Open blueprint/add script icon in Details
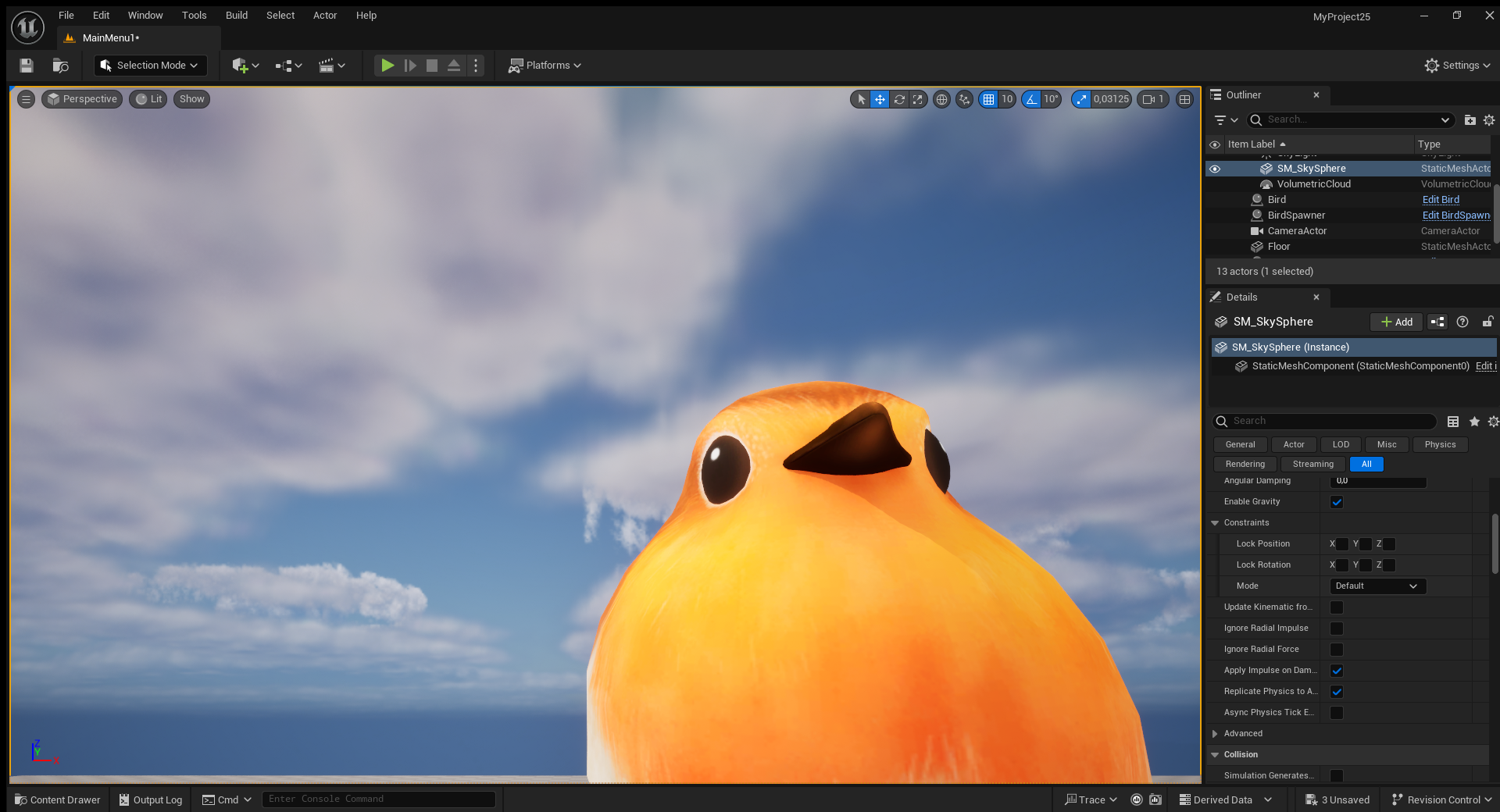Viewport: 1500px width, 812px height. click(x=1437, y=322)
